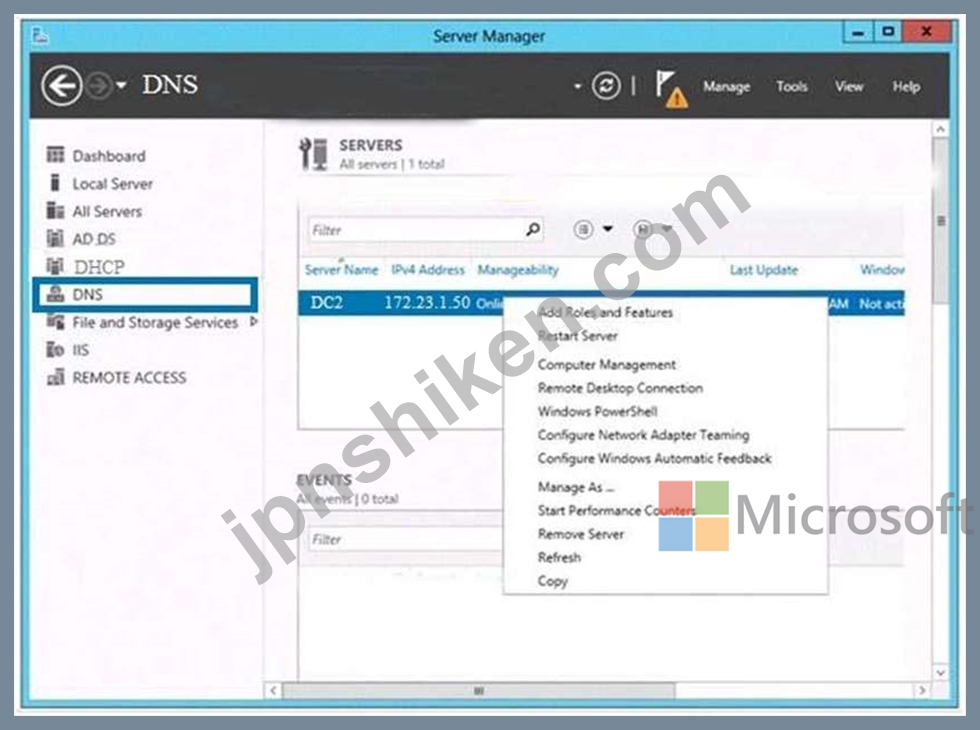Launch Windows PowerShell from context menu
Viewport: 980px width, 730px height.
pyautogui.click(x=598, y=411)
